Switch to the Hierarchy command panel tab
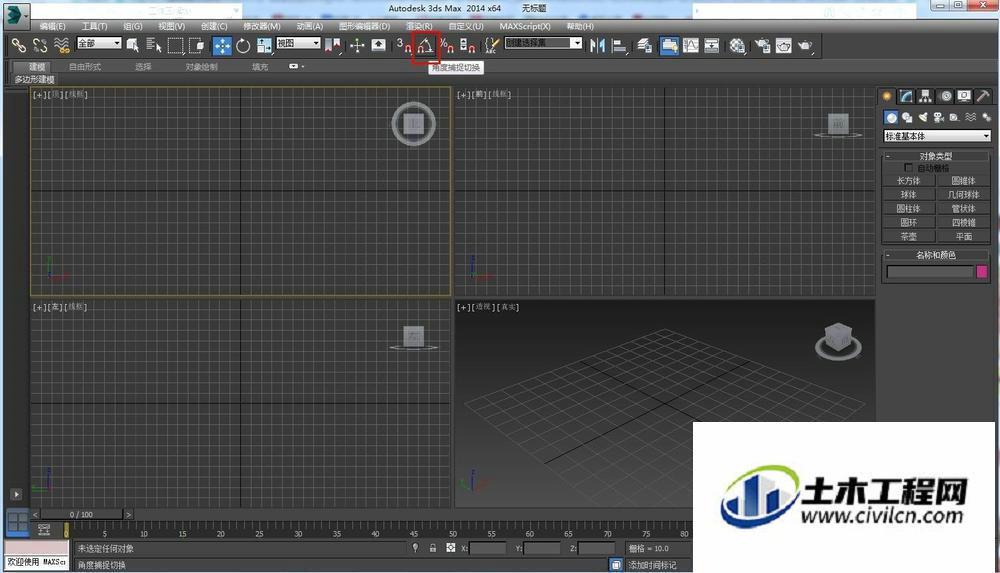1000x573 pixels. pos(925,96)
